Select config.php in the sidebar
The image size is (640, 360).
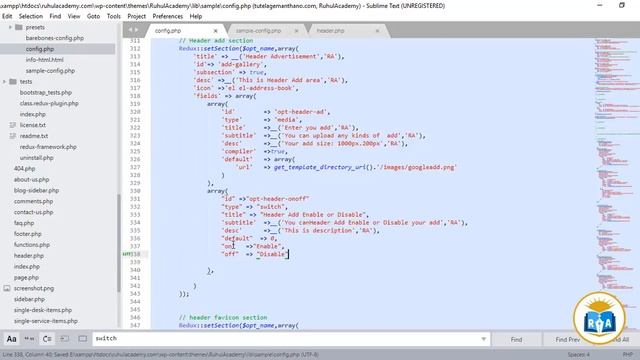[40, 49]
